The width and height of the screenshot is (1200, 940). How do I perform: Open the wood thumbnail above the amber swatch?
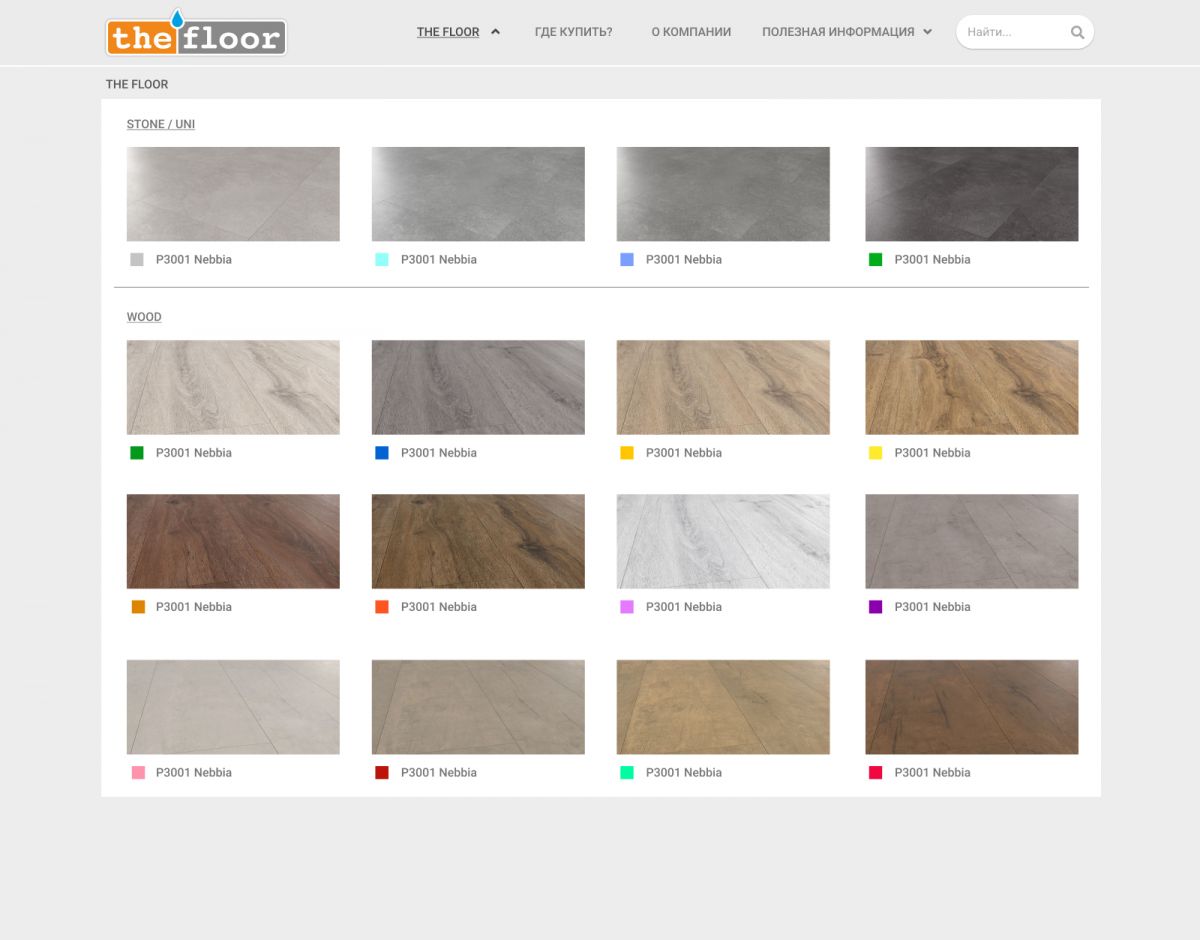pyautogui.click(x=723, y=388)
